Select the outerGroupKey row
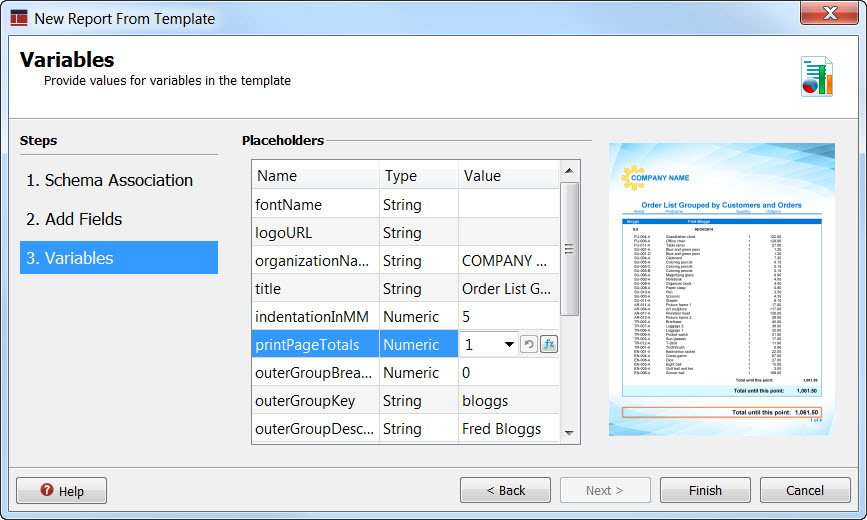The width and height of the screenshot is (867, 520). tap(315, 401)
